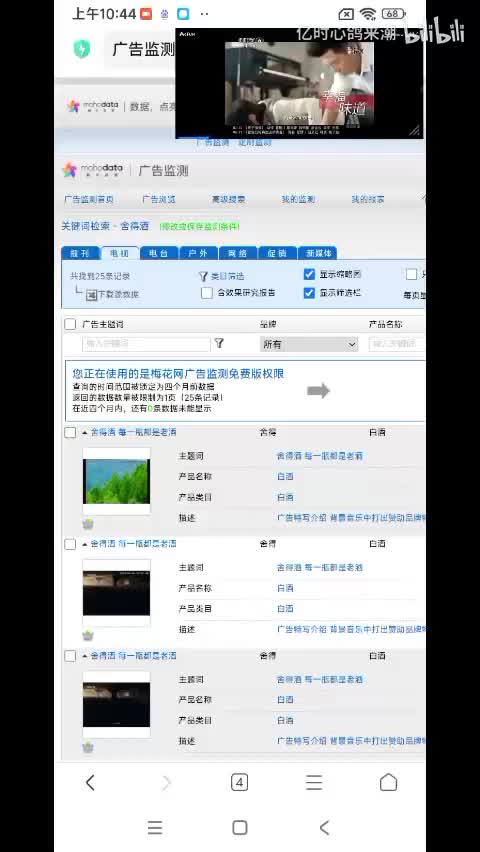Go to the browser home page icon
The width and height of the screenshot is (480, 852).
(x=388, y=782)
